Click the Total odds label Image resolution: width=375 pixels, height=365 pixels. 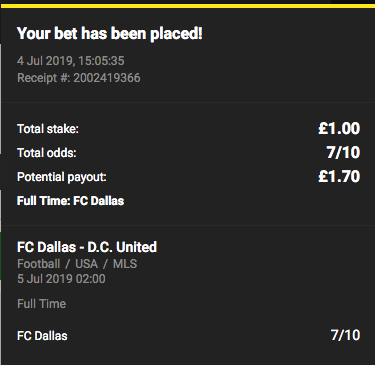click(47, 153)
